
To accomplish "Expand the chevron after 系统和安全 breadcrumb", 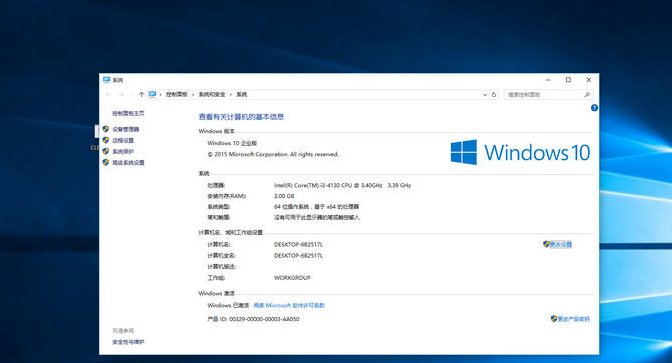I will (231, 94).
